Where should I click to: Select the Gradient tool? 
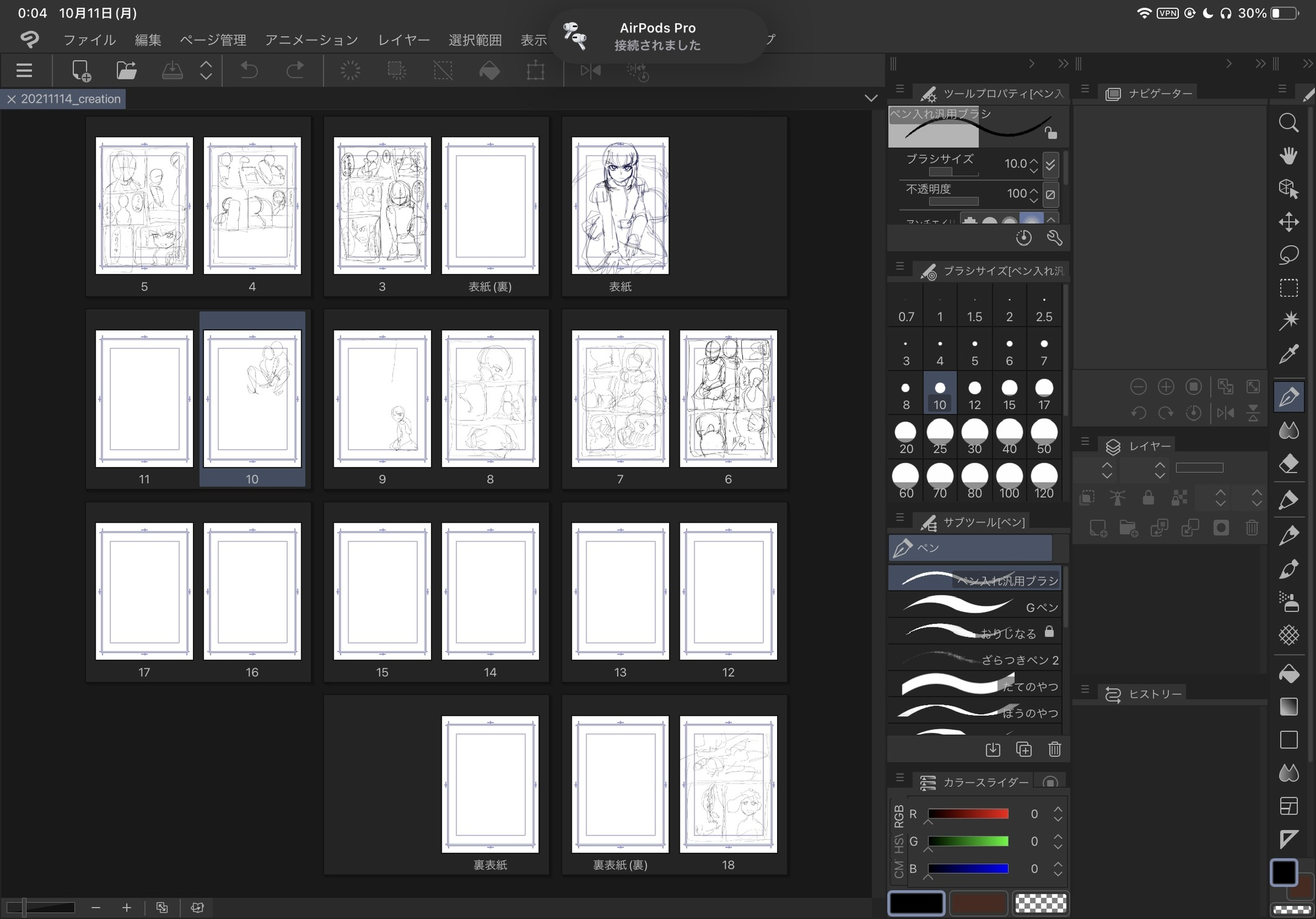[x=1289, y=706]
